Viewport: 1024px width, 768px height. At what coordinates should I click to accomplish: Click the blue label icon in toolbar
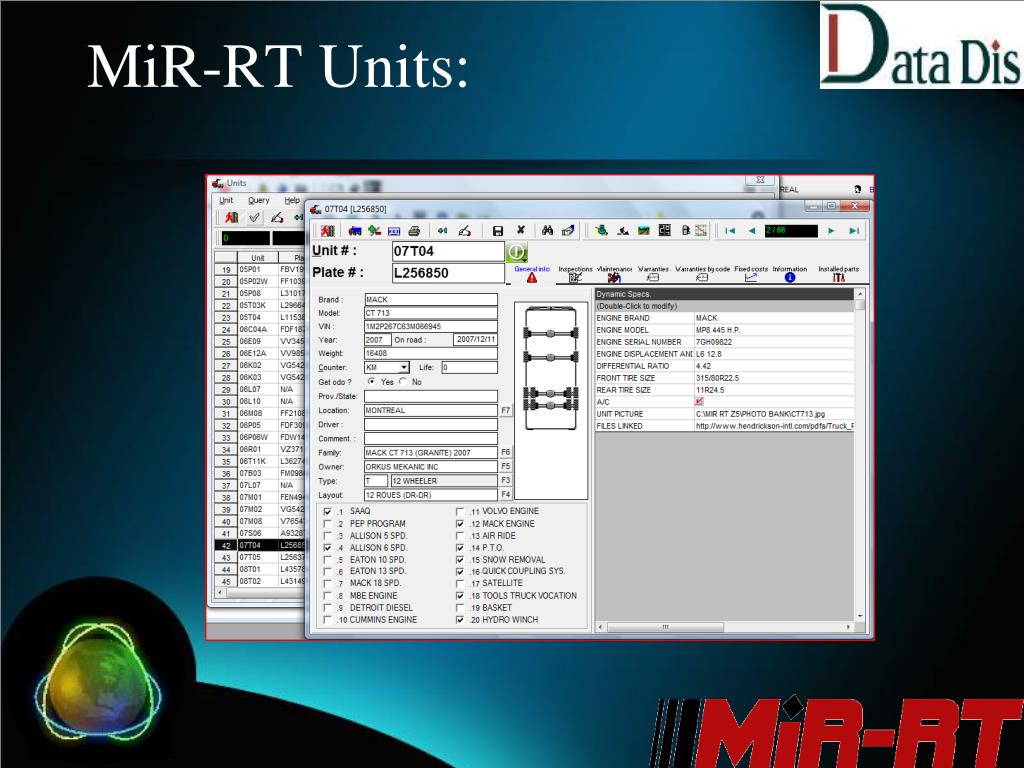pos(394,231)
